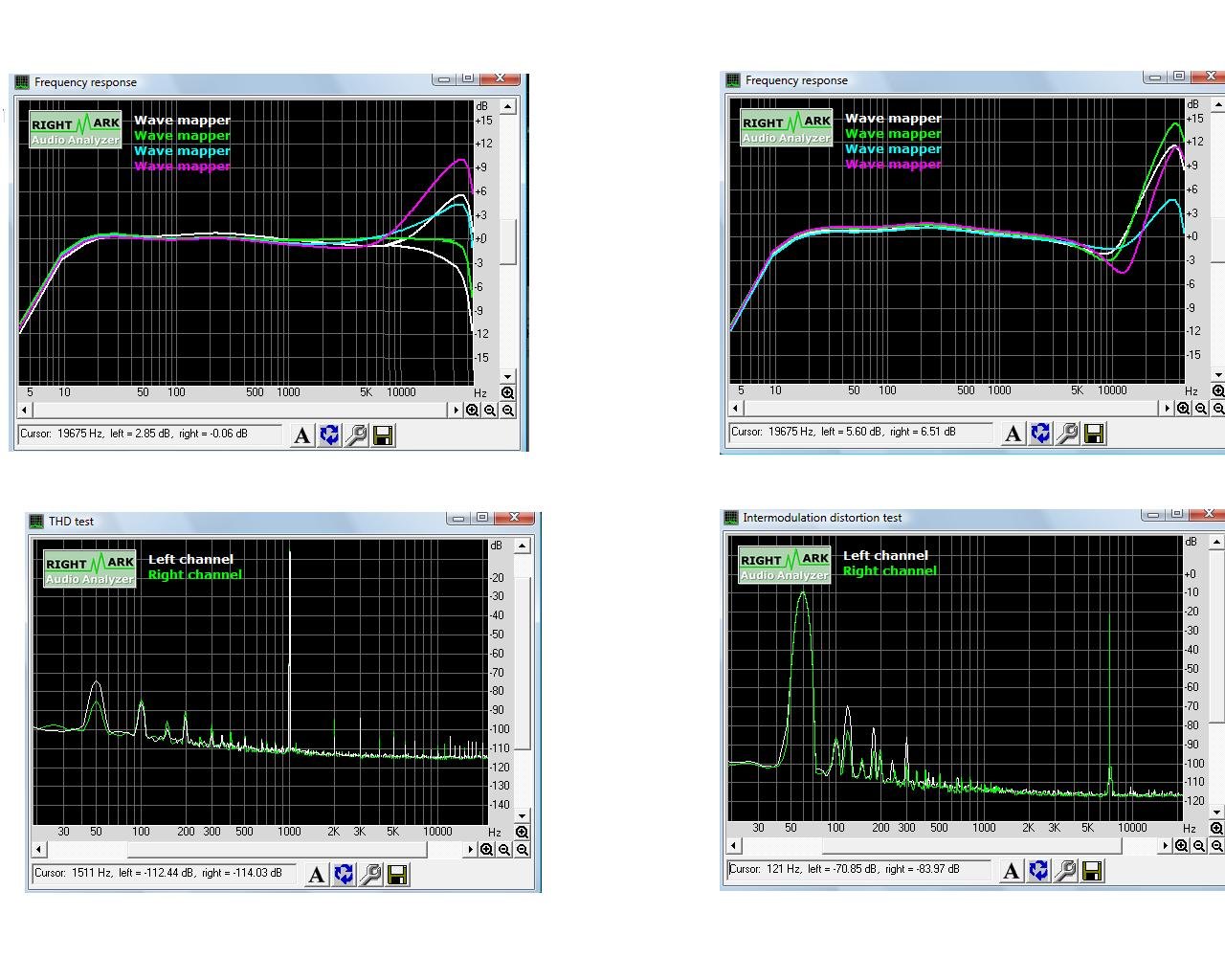The height and width of the screenshot is (980, 1225).
Task: Save the THD test graph with floppy icon
Action: pyautogui.click(x=397, y=875)
